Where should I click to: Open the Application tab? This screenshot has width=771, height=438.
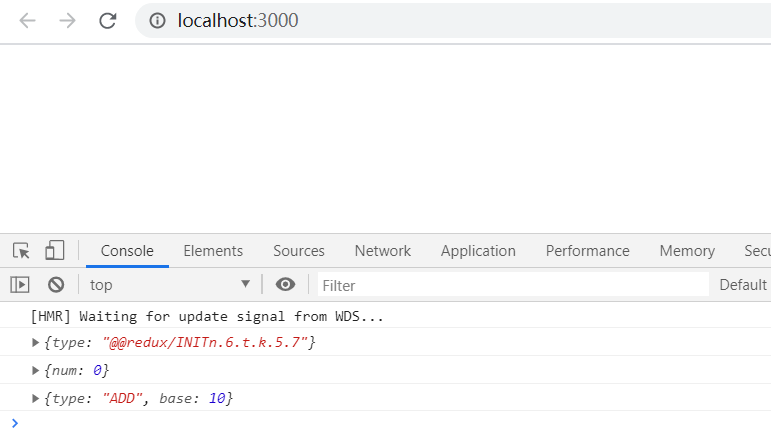pyautogui.click(x=478, y=251)
